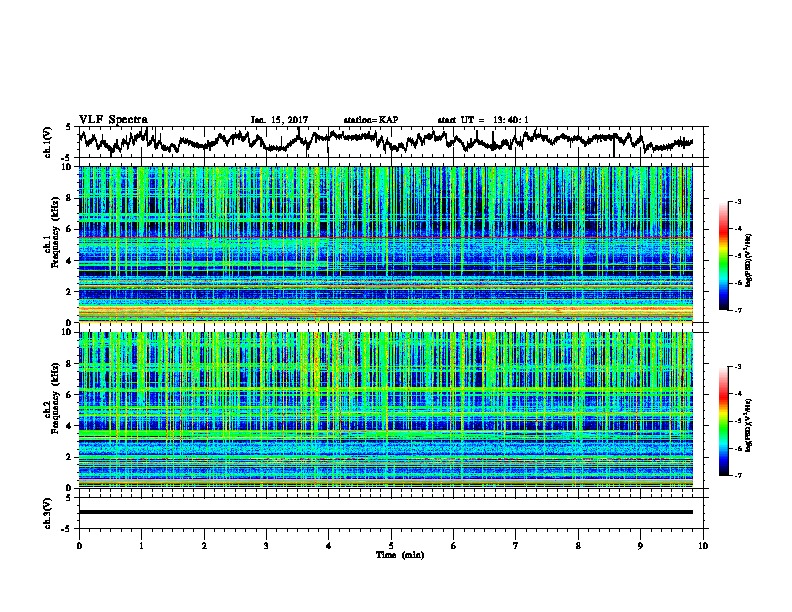The image size is (792, 612).
Task: Click inside the ch.1 spectrogram panel
Action: (x=385, y=244)
